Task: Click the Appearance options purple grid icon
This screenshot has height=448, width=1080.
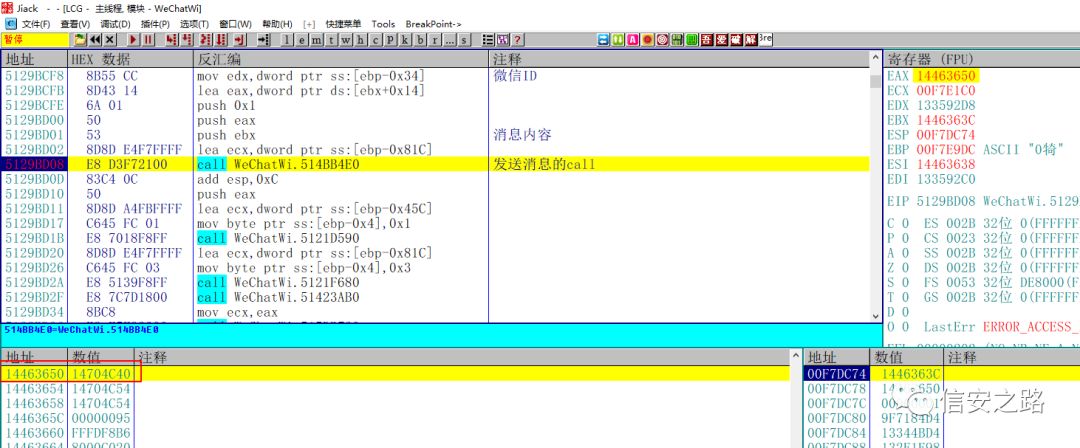Action: click(x=503, y=40)
